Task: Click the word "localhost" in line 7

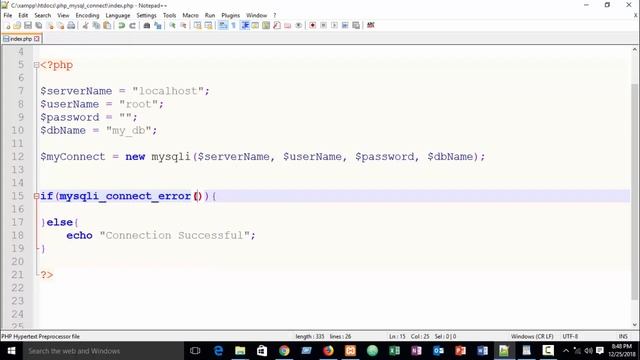Action: 168,91
